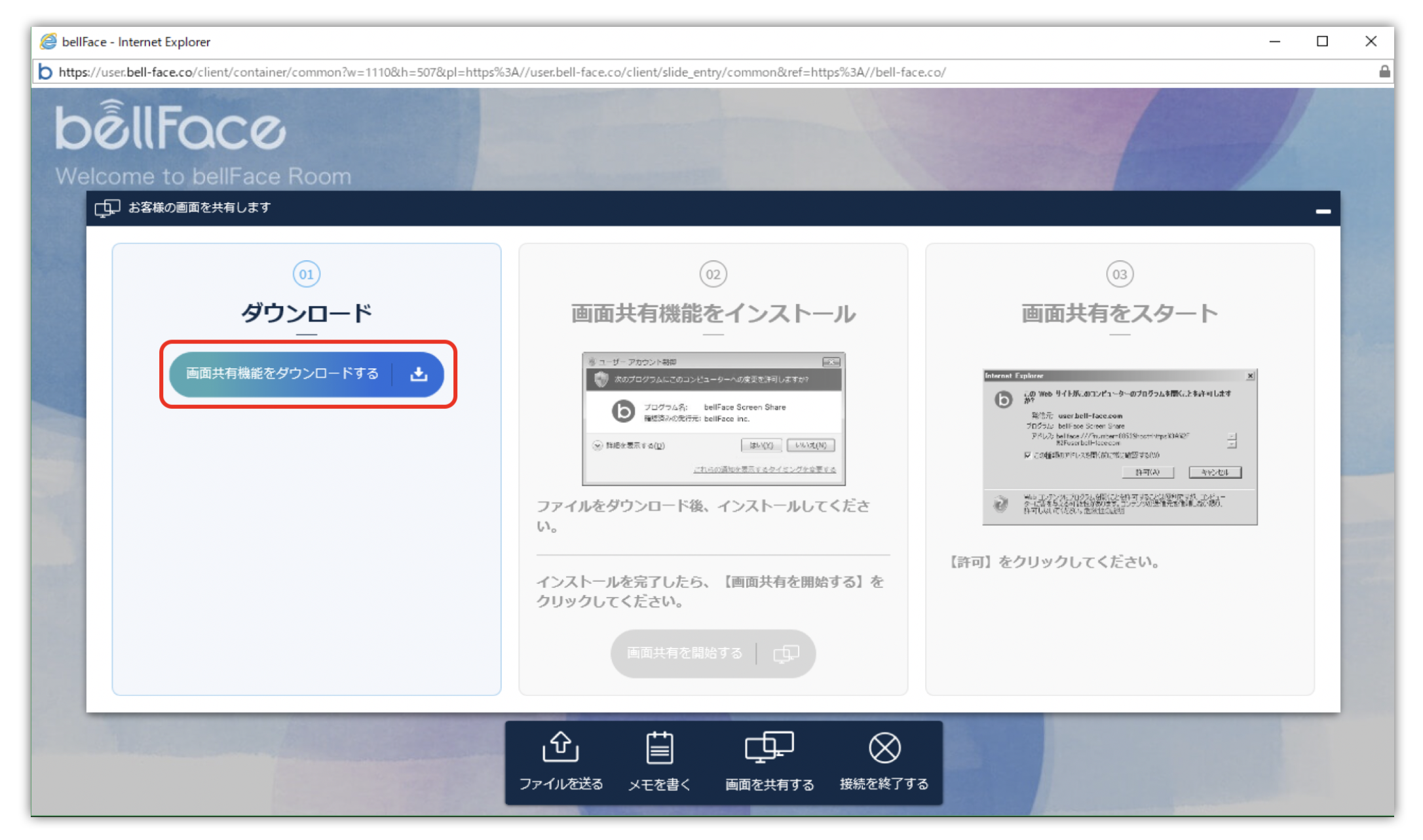Click the 画面共有機能をダウンロードする button
The width and height of the screenshot is (1423, 840).
point(307,373)
